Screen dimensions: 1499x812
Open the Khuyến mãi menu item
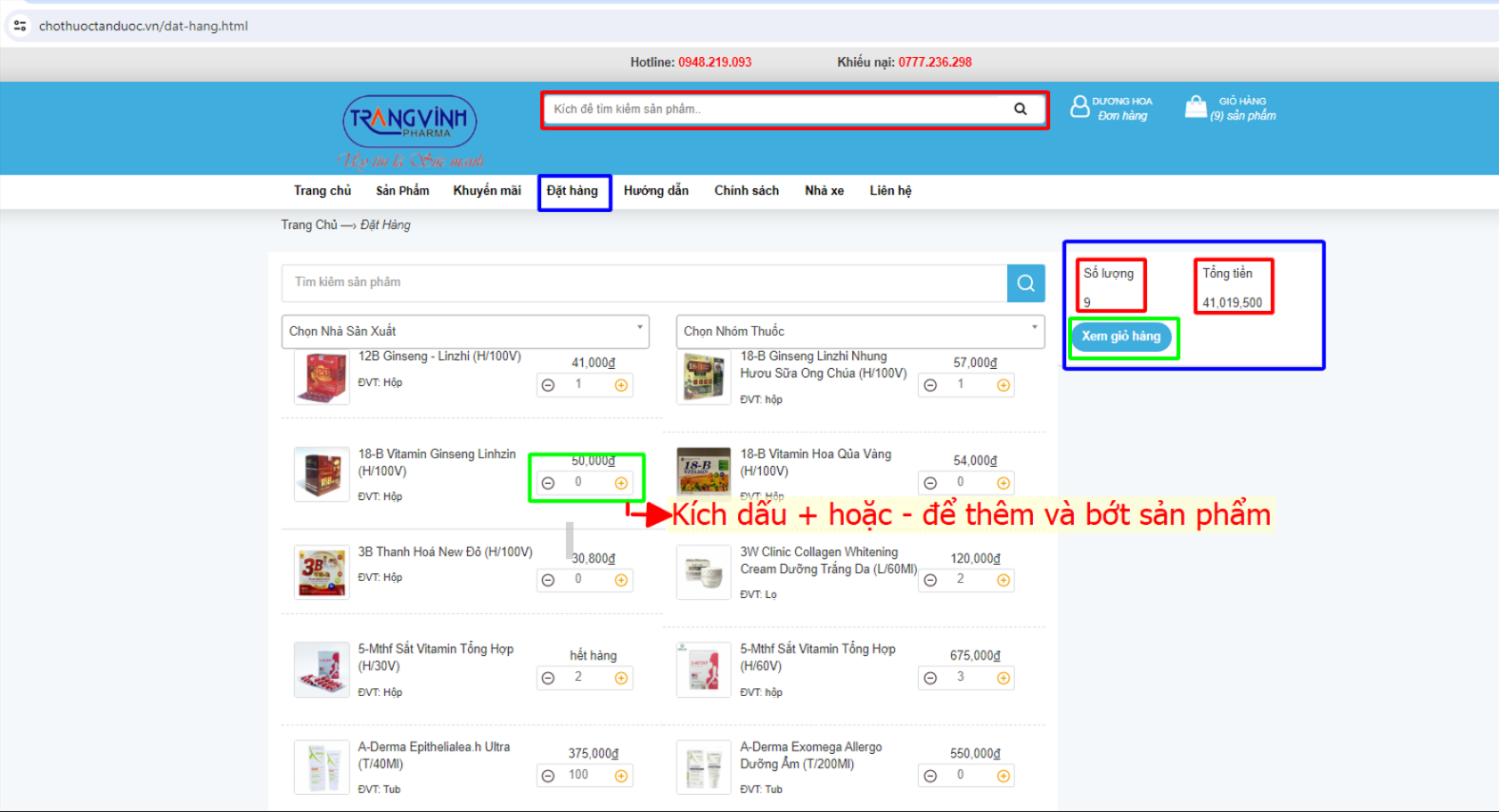(487, 191)
